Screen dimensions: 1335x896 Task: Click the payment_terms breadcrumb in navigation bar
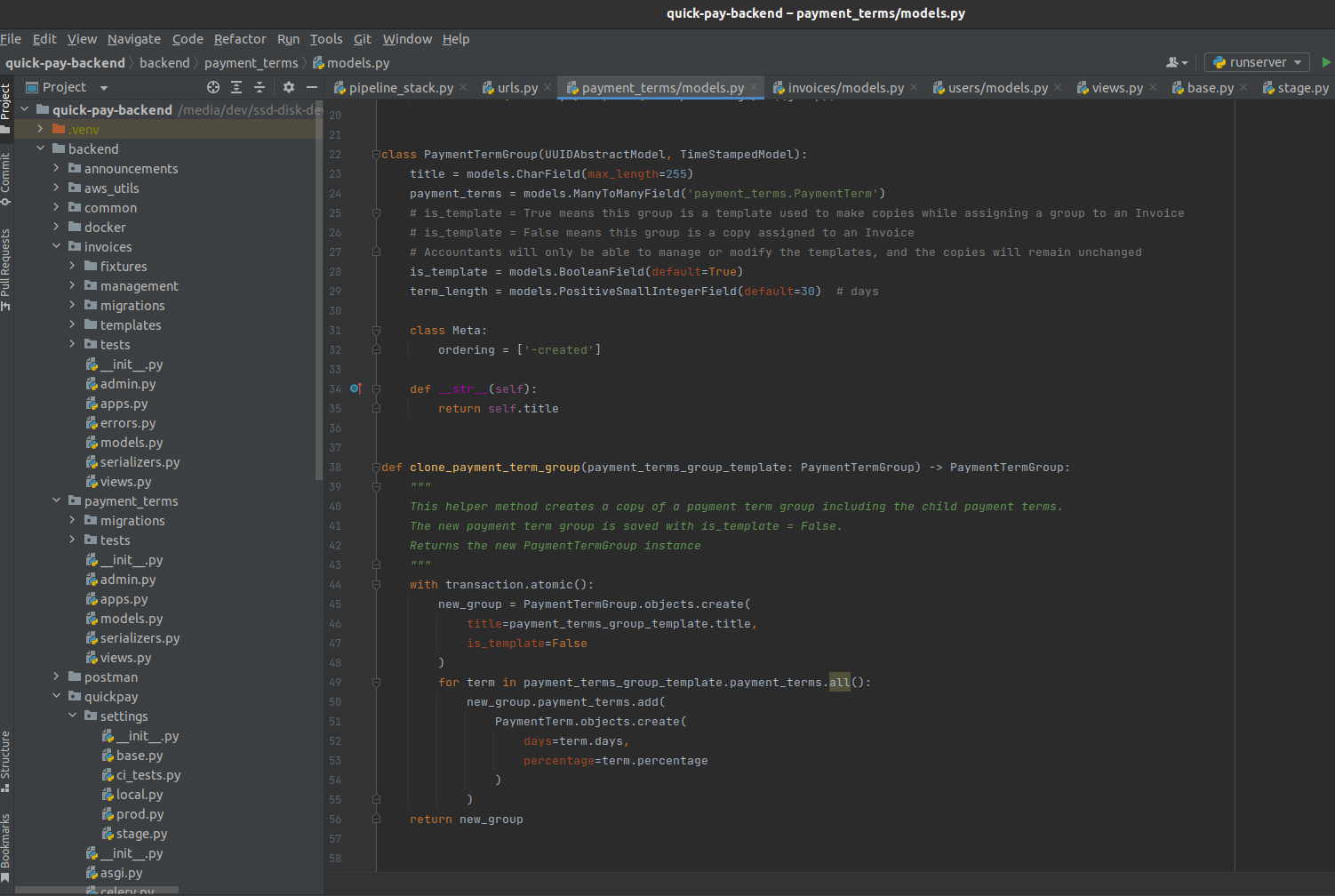pyautogui.click(x=251, y=63)
